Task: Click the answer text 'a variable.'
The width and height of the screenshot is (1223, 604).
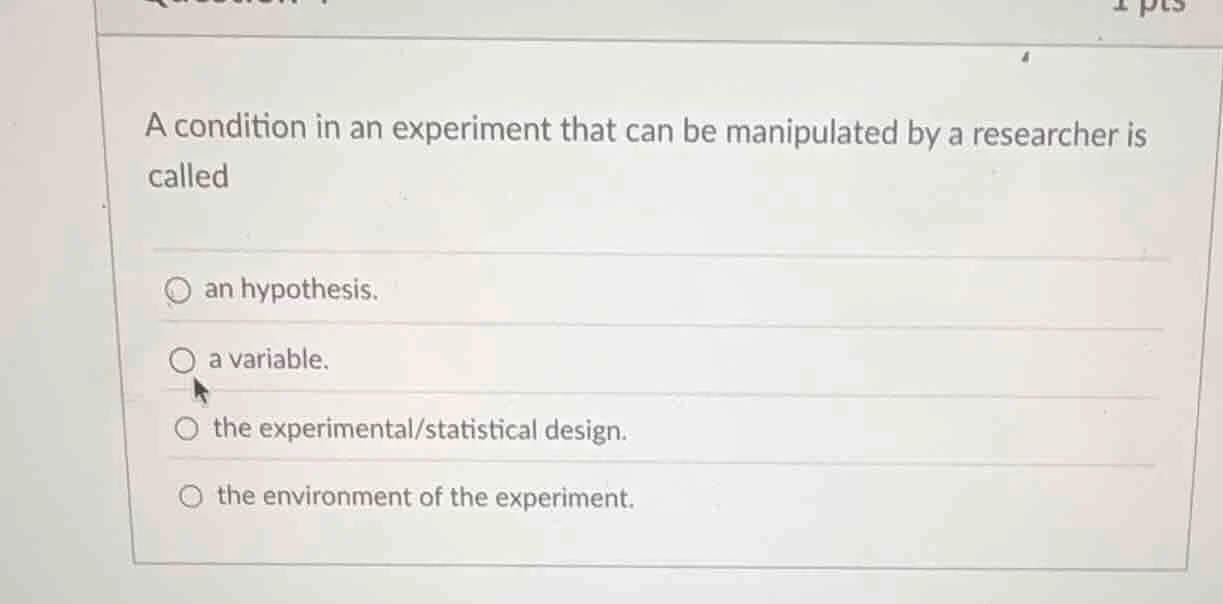Action: [267, 359]
